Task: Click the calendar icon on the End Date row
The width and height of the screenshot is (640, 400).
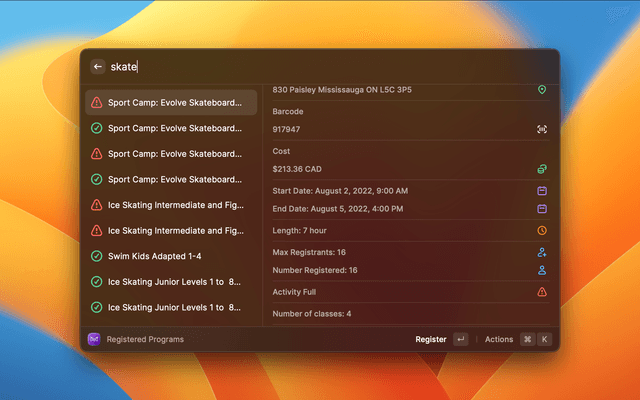Action: tap(542, 209)
